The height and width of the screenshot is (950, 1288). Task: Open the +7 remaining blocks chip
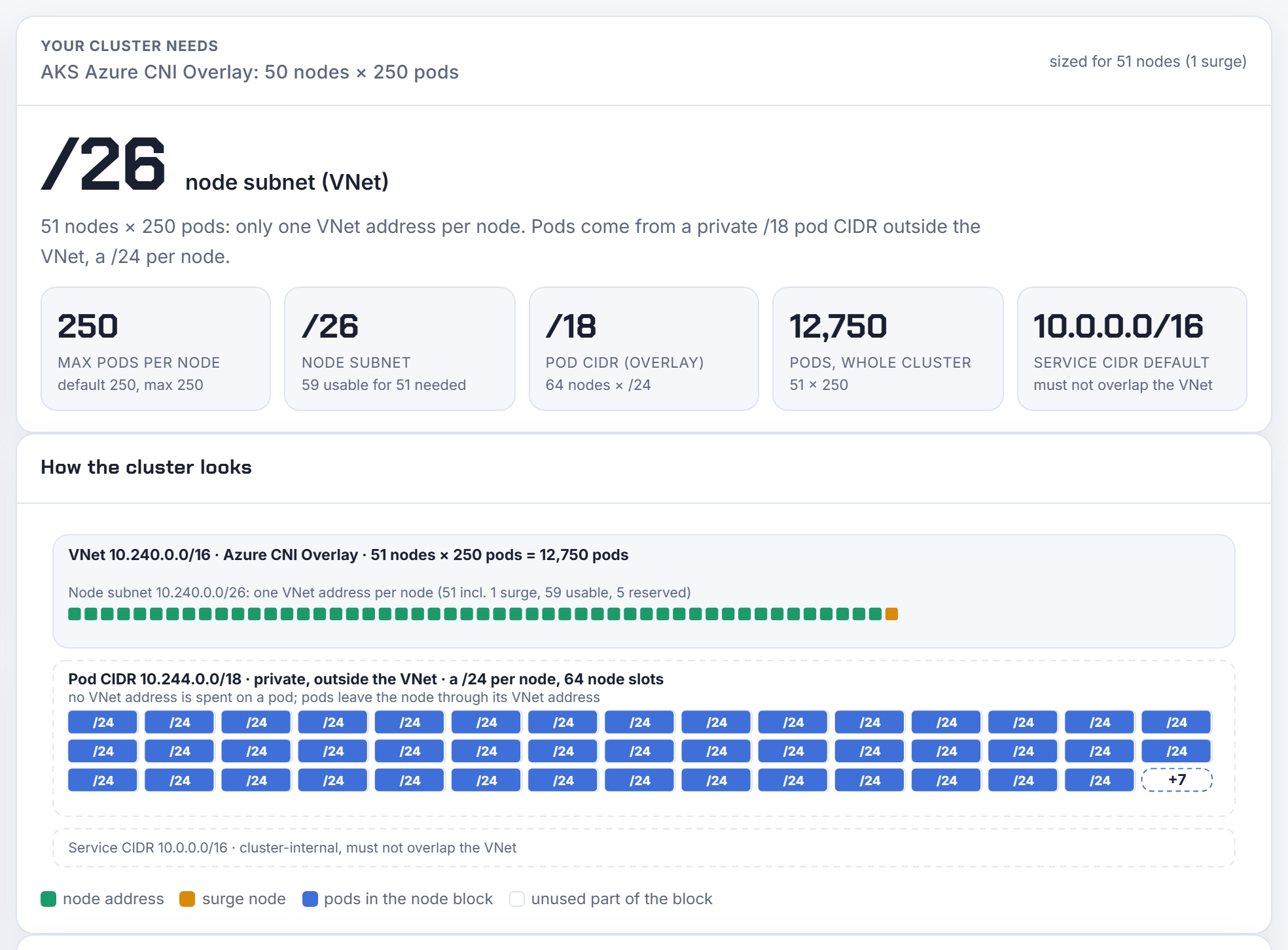pyautogui.click(x=1177, y=780)
